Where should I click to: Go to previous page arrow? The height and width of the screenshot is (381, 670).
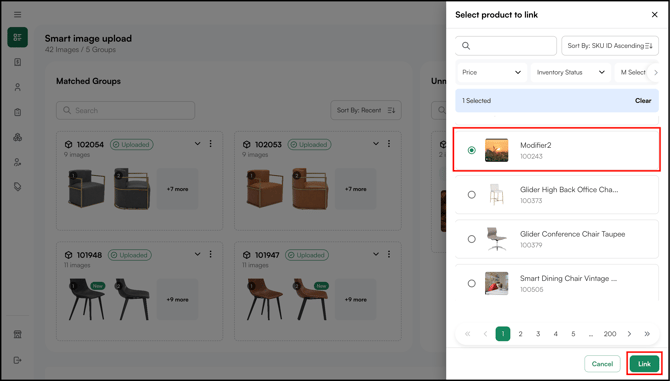coord(485,334)
